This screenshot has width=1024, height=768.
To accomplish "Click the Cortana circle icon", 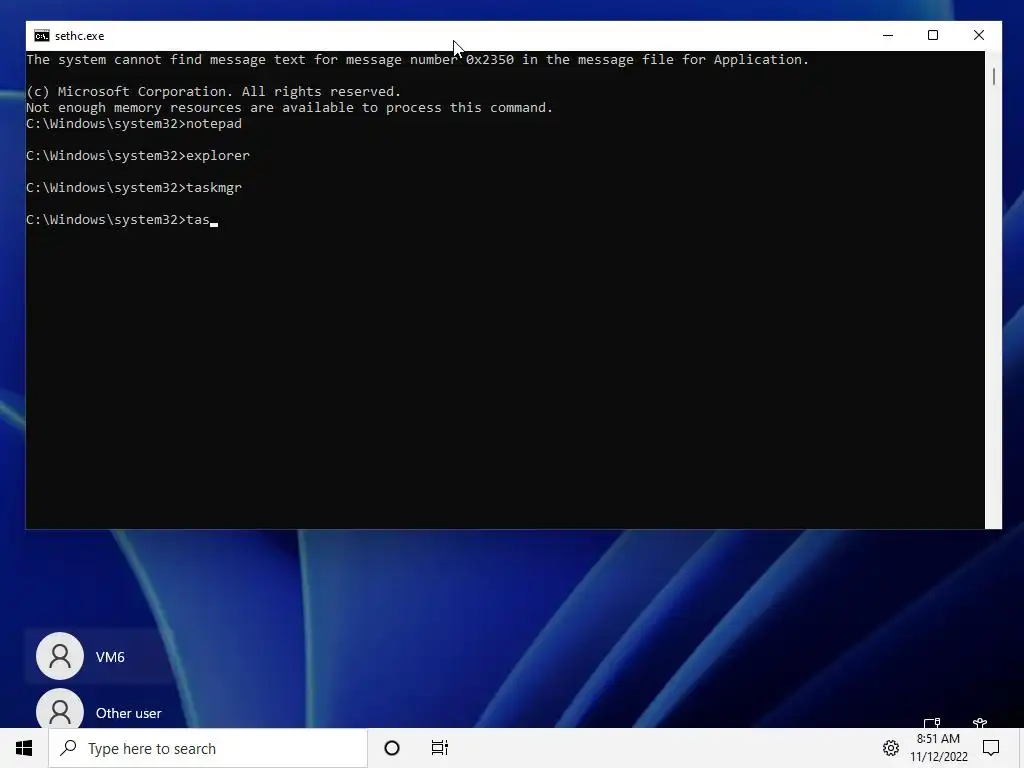I will pyautogui.click(x=392, y=748).
